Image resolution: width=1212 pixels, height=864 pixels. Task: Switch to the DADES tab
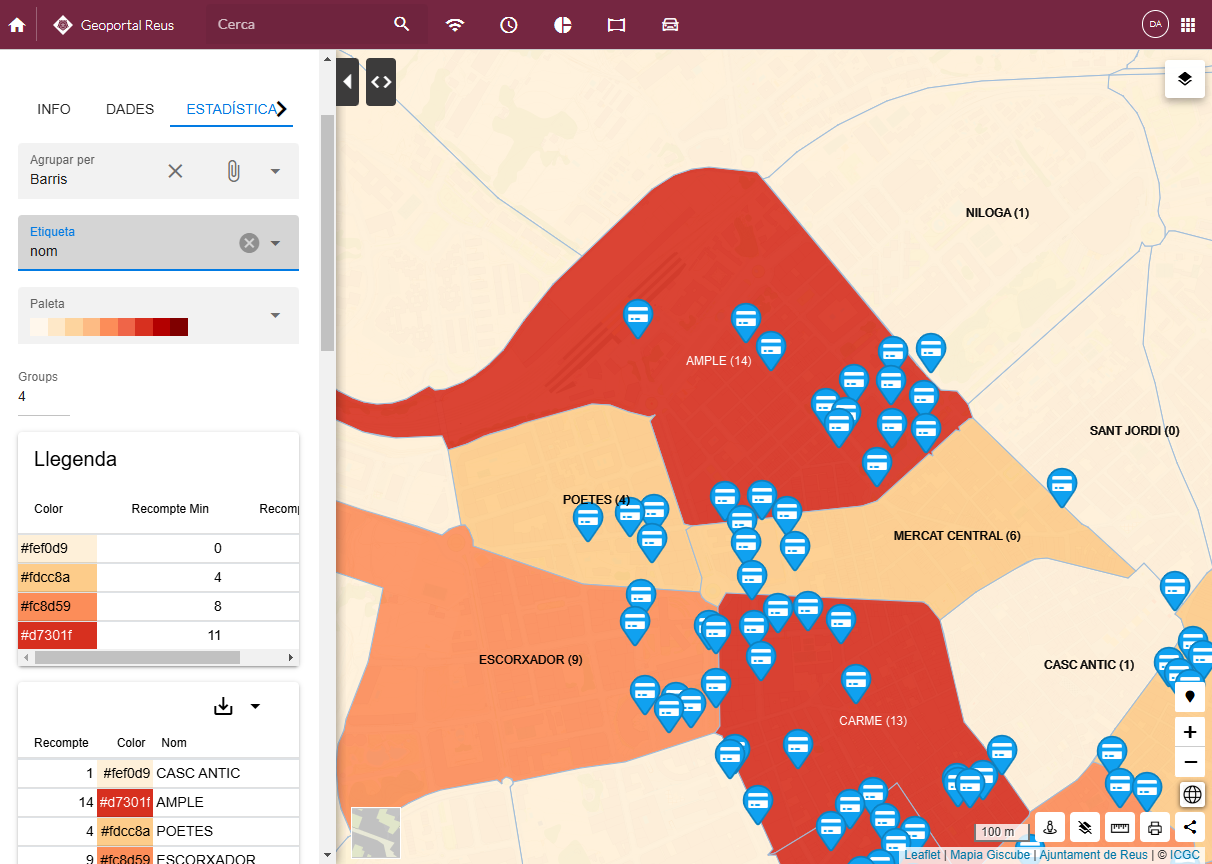coord(130,109)
